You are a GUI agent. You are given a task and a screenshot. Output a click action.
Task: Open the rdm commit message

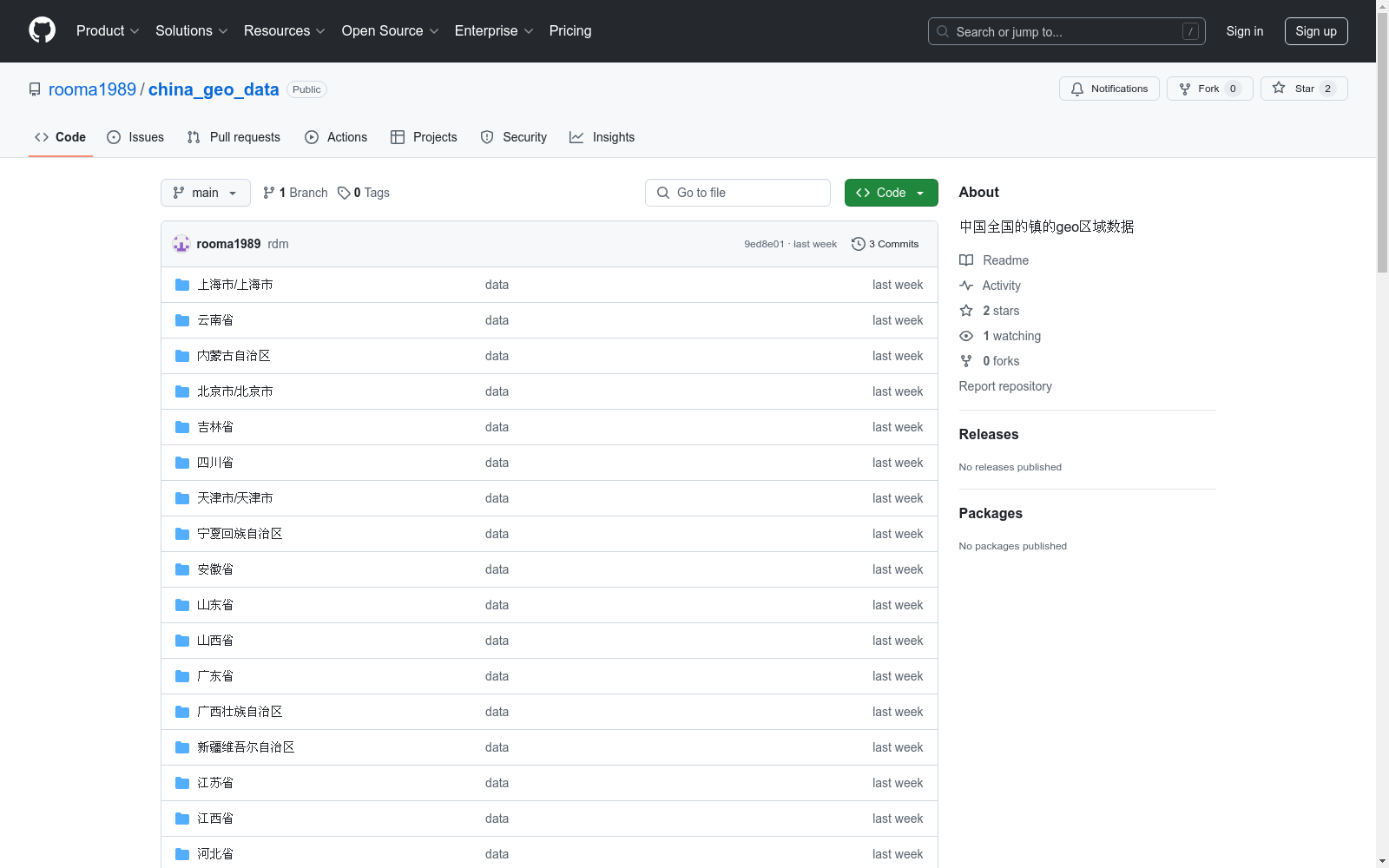(x=278, y=244)
